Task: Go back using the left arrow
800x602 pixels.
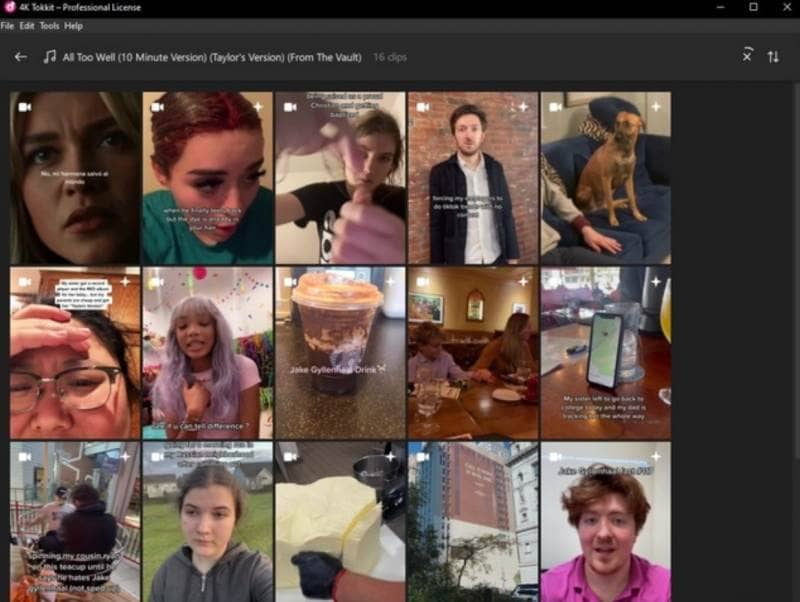Action: 21,57
